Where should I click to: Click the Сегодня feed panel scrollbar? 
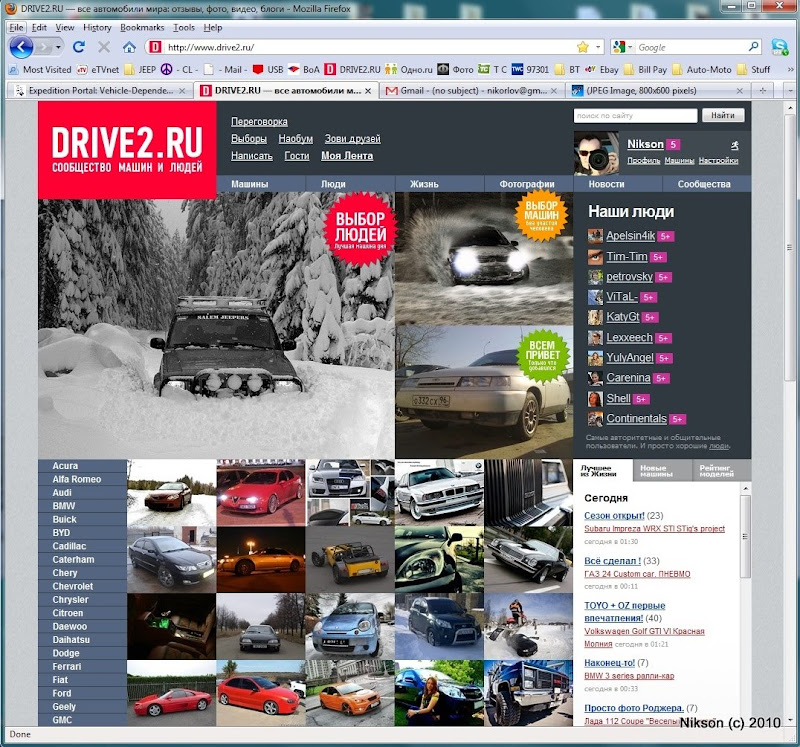click(x=745, y=536)
